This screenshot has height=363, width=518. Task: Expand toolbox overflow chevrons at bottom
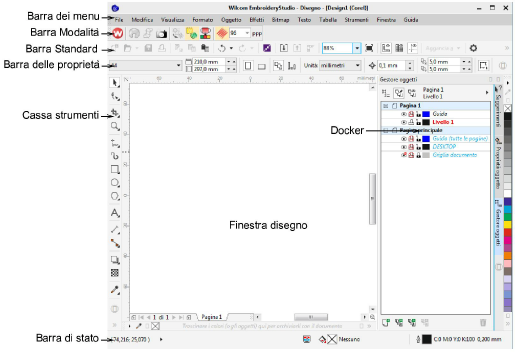pos(115,324)
